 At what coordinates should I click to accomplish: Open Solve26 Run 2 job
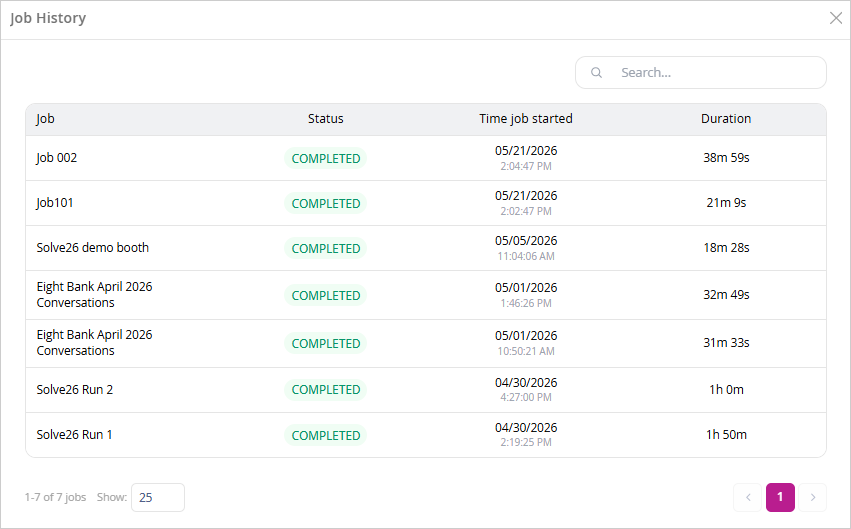pyautogui.click(x=426, y=390)
